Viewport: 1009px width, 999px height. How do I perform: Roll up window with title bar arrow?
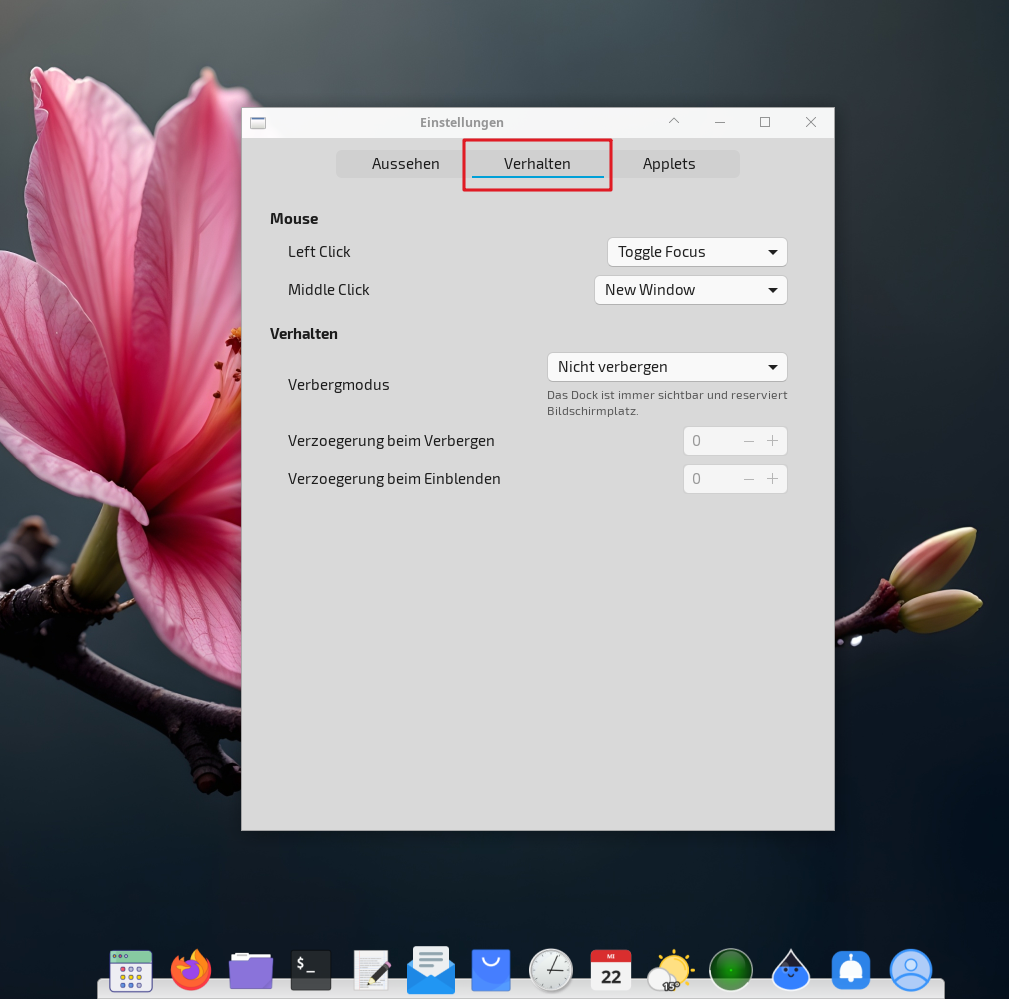[674, 122]
